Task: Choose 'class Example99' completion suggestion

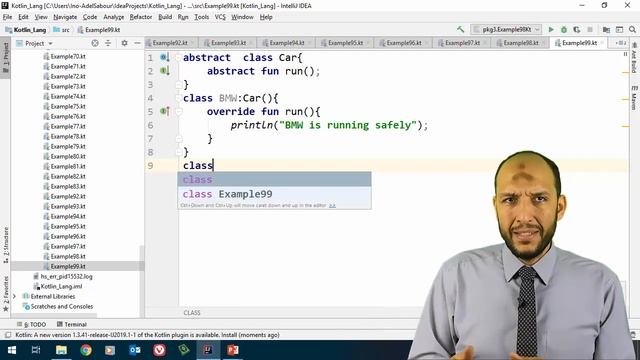Action: (x=274, y=194)
